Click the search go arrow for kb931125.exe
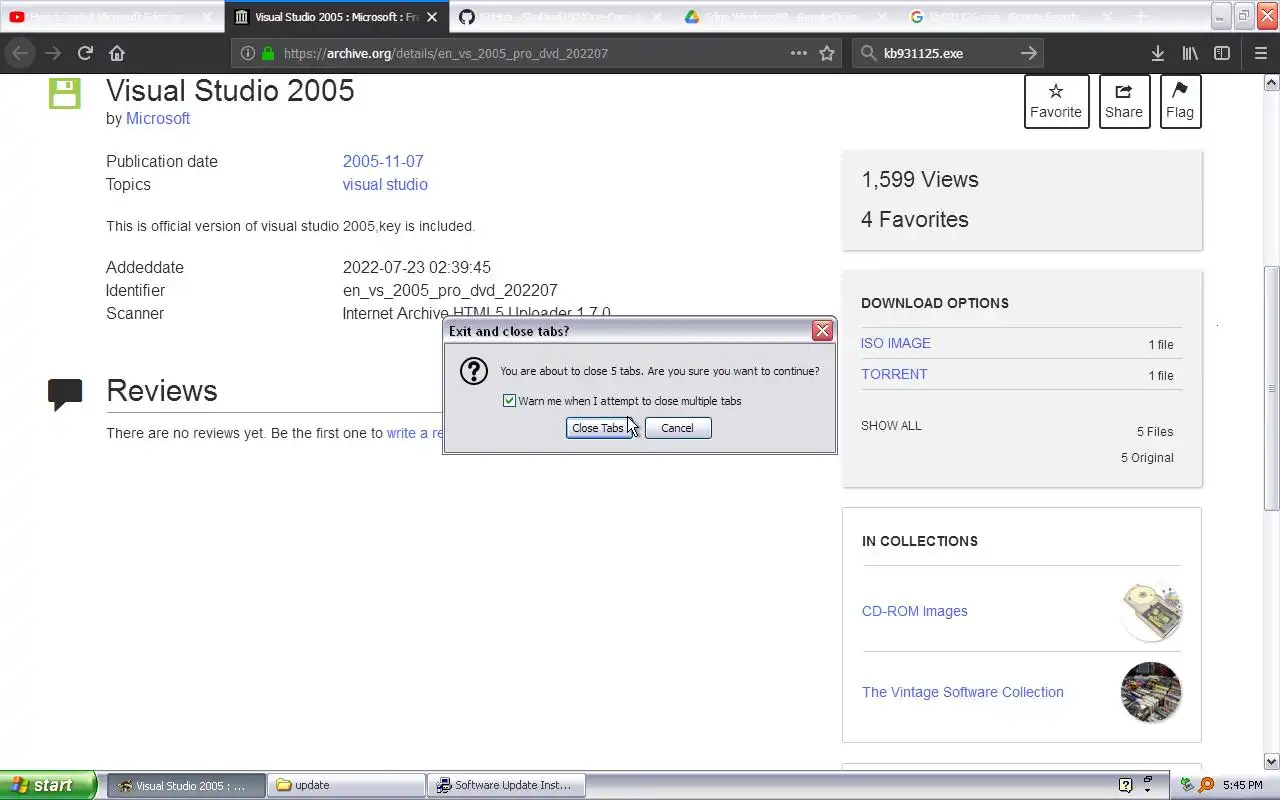This screenshot has width=1280, height=800. pos(1029,53)
